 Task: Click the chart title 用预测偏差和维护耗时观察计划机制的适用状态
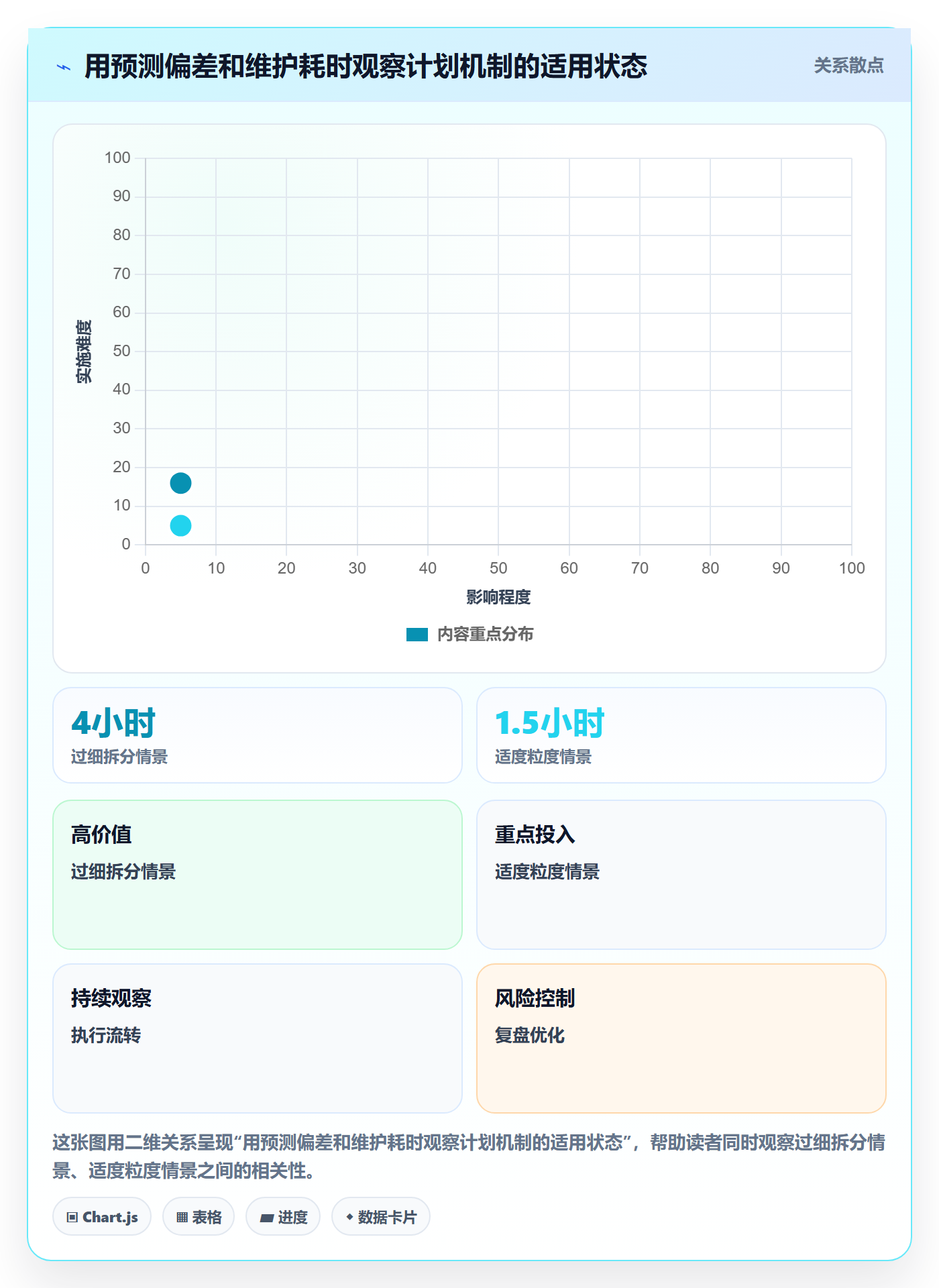click(x=366, y=66)
